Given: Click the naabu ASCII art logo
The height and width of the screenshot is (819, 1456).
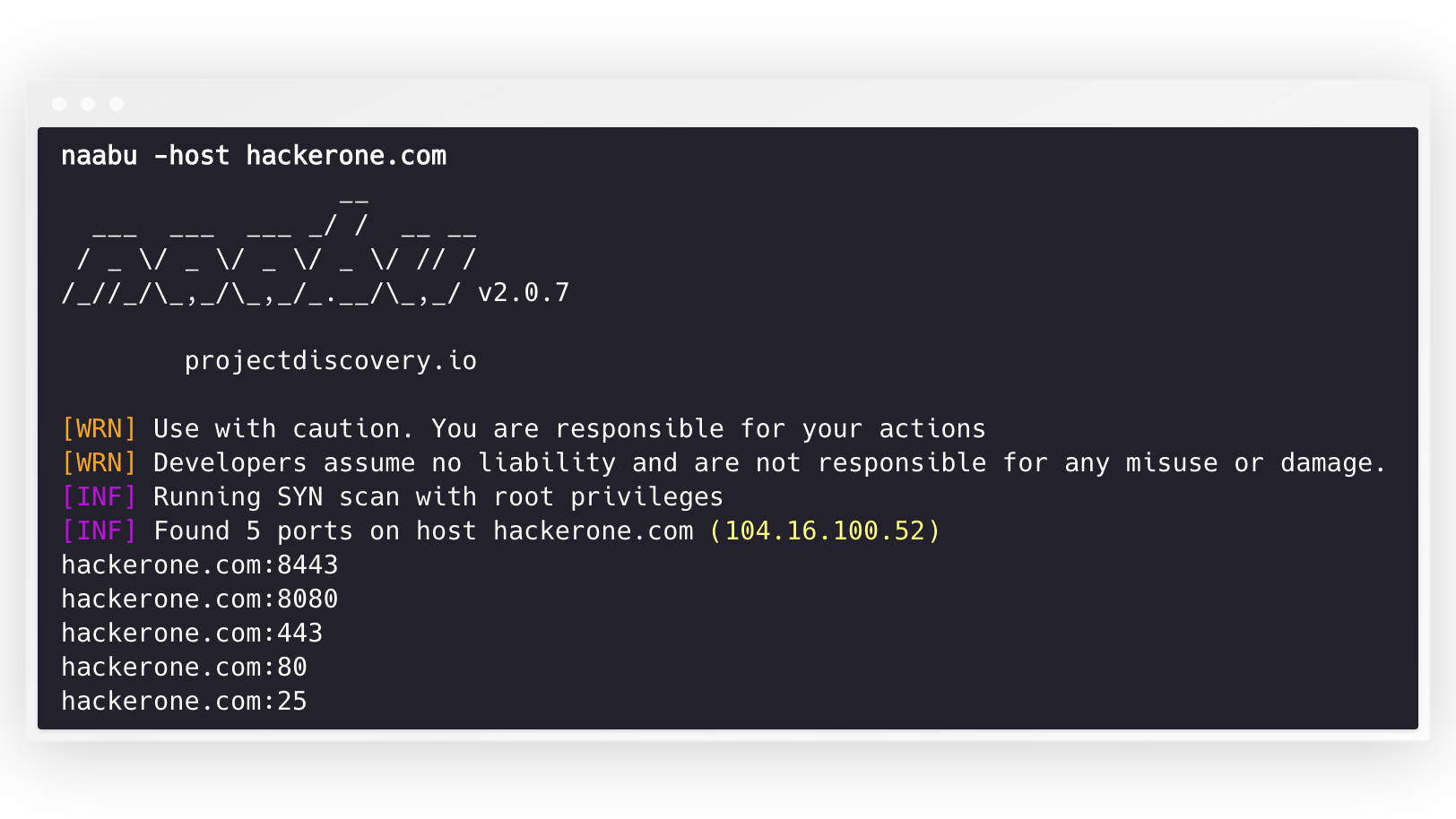Looking at the screenshot, I should [269, 258].
